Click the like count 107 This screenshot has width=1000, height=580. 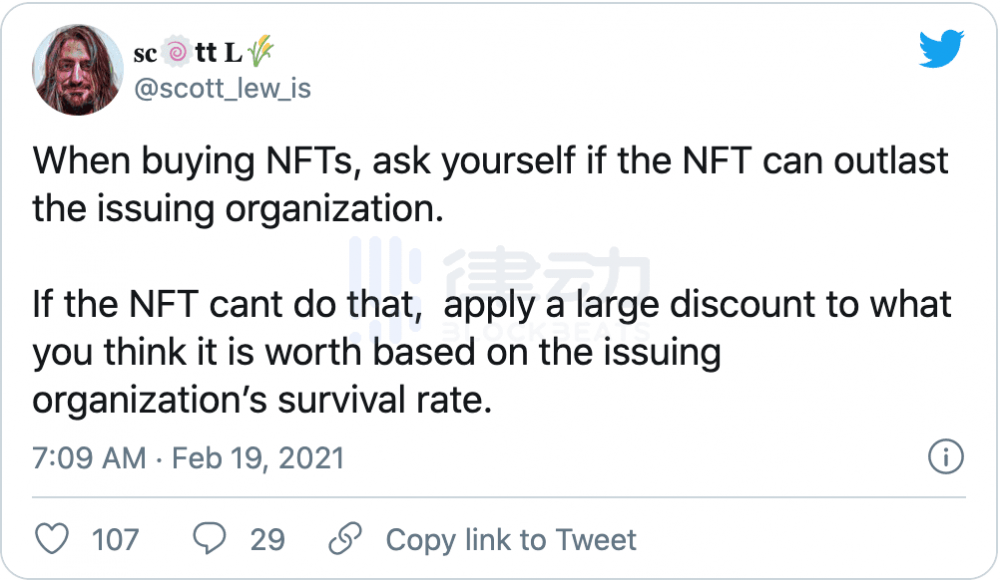[116, 540]
